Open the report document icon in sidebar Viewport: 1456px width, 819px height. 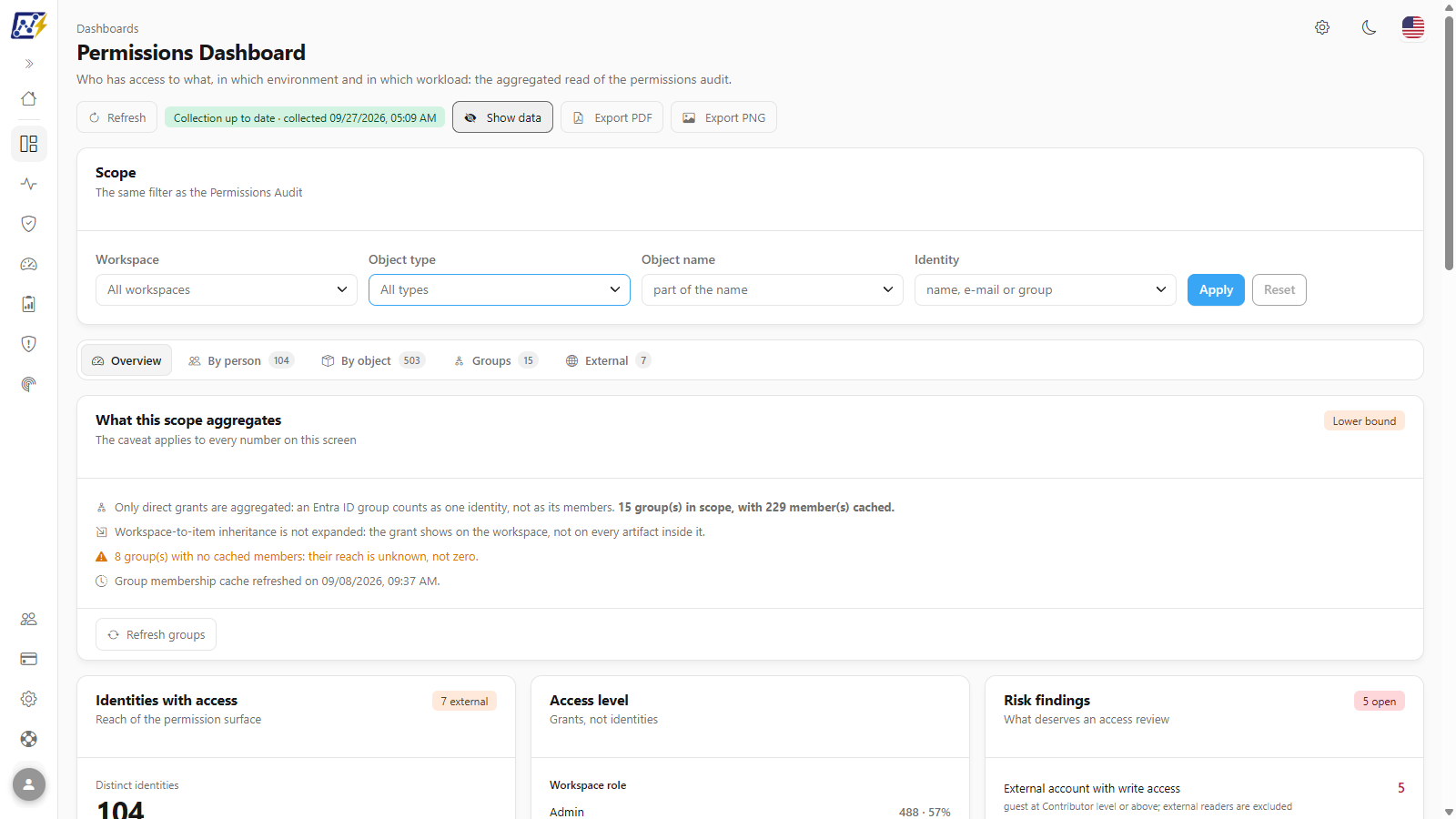coord(29,304)
